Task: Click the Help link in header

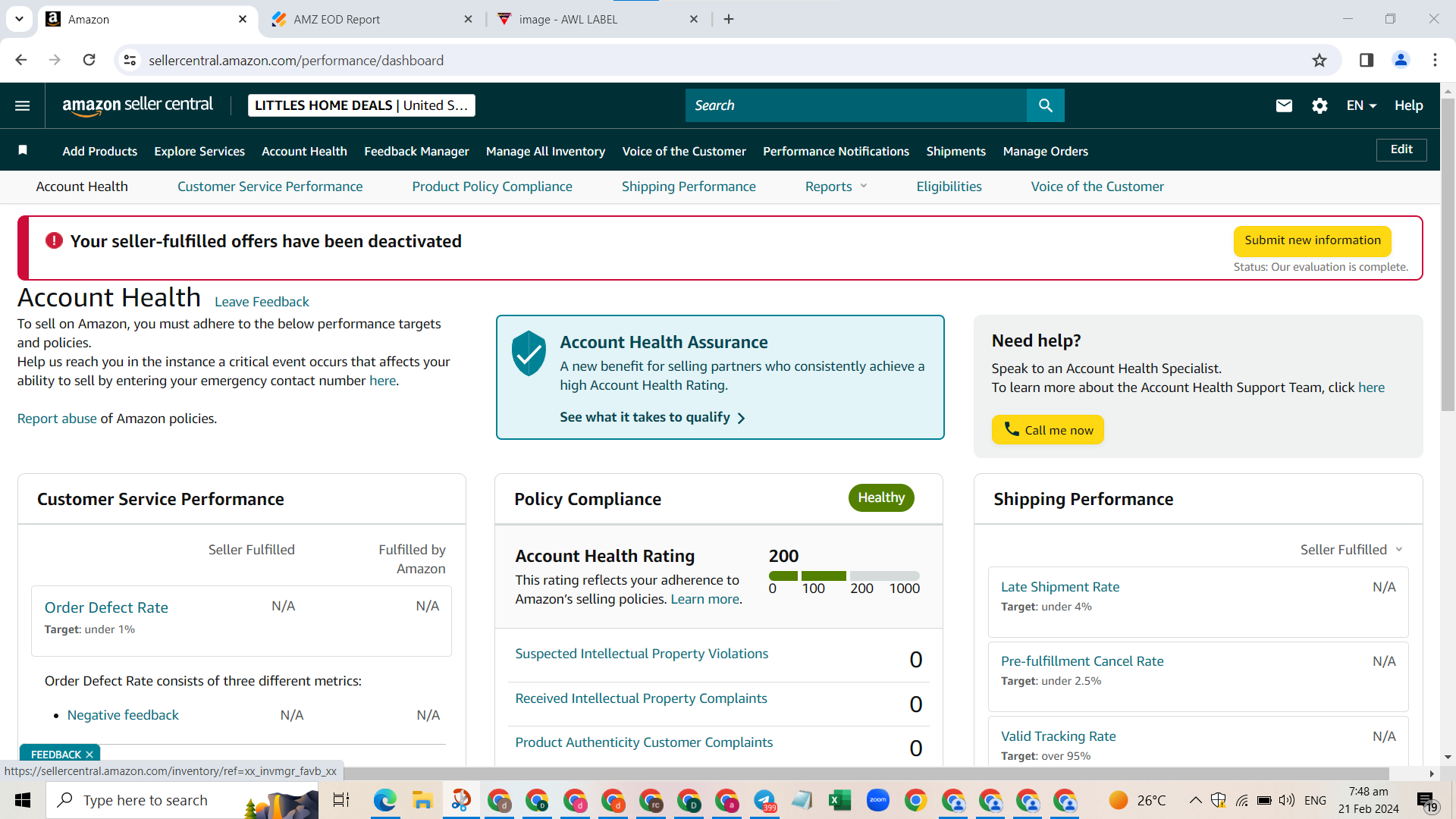Action: pyautogui.click(x=1408, y=105)
